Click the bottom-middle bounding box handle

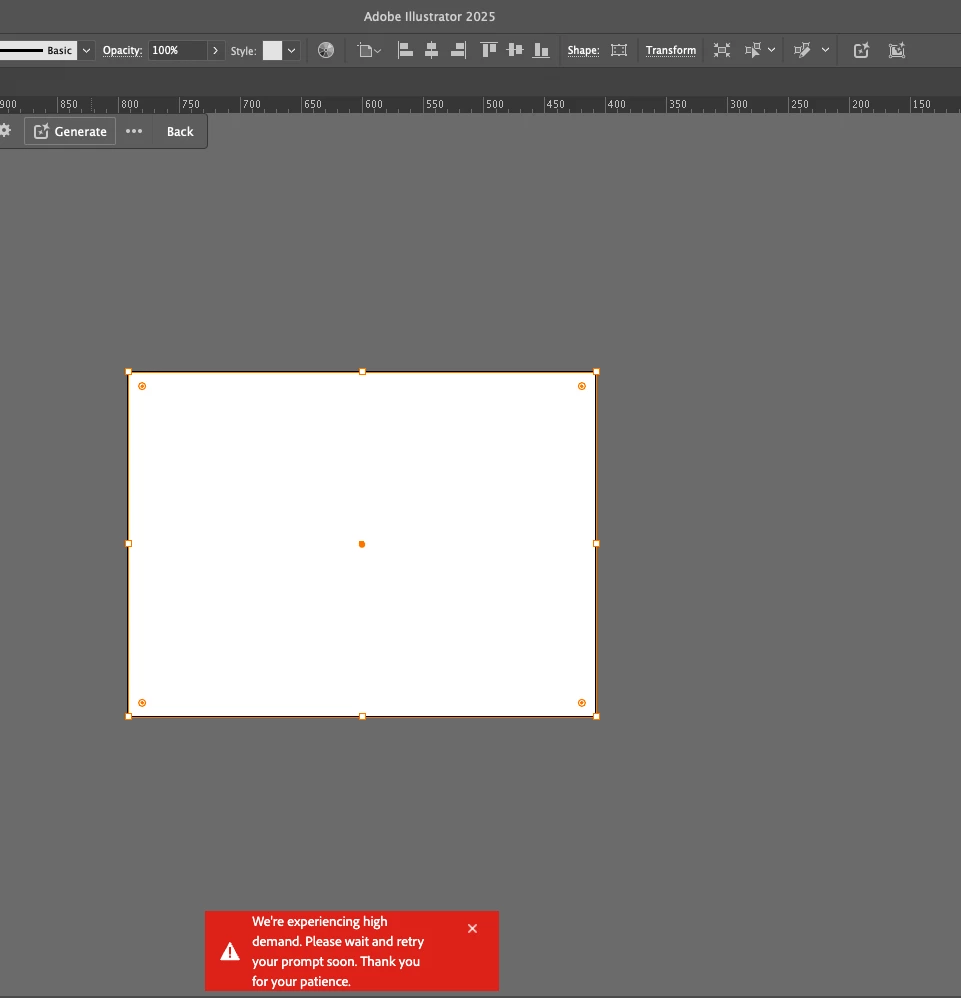click(x=362, y=717)
